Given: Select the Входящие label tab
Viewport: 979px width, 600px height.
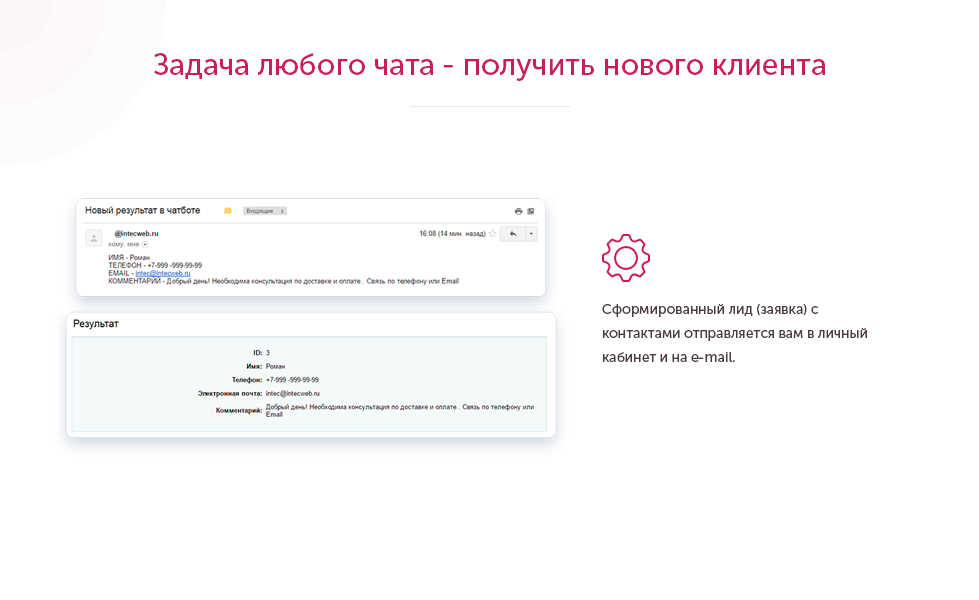Looking at the screenshot, I should 260,210.
